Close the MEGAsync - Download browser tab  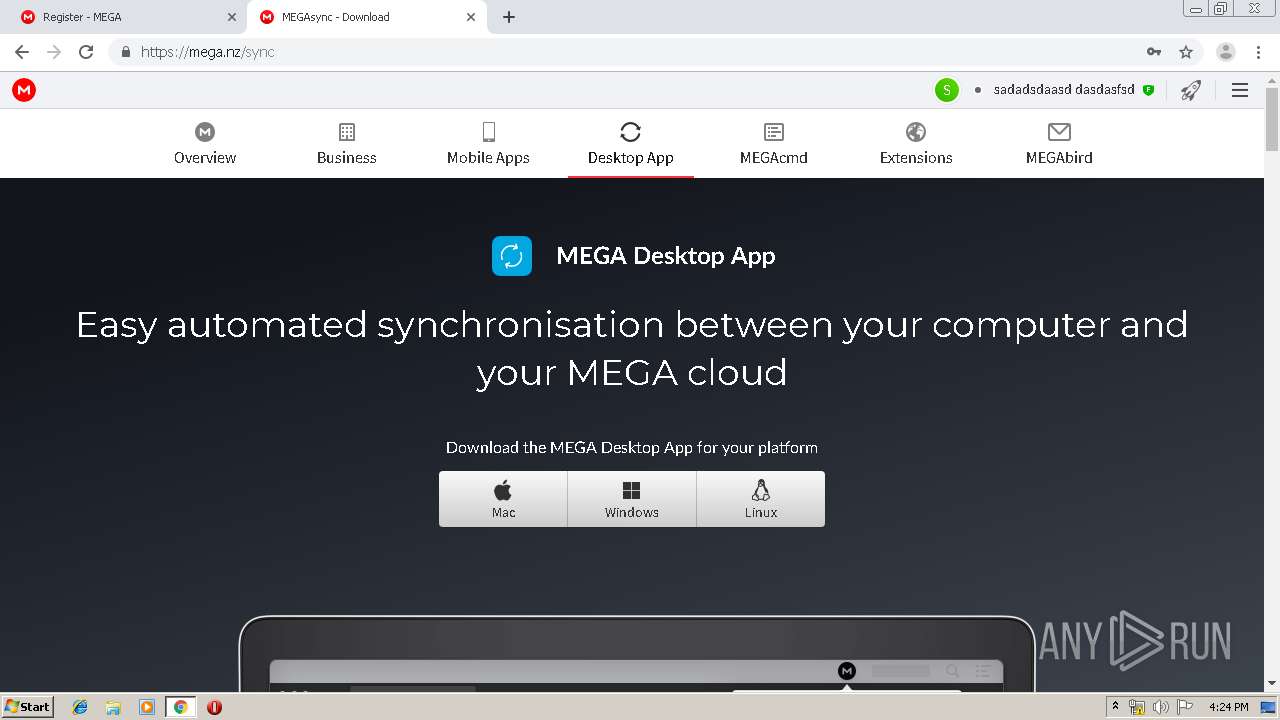pos(472,17)
